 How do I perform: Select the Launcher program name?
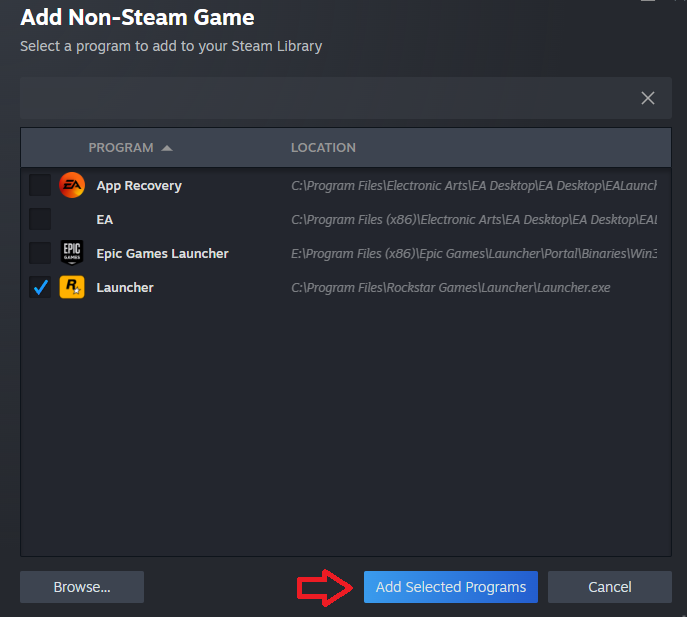tap(125, 287)
